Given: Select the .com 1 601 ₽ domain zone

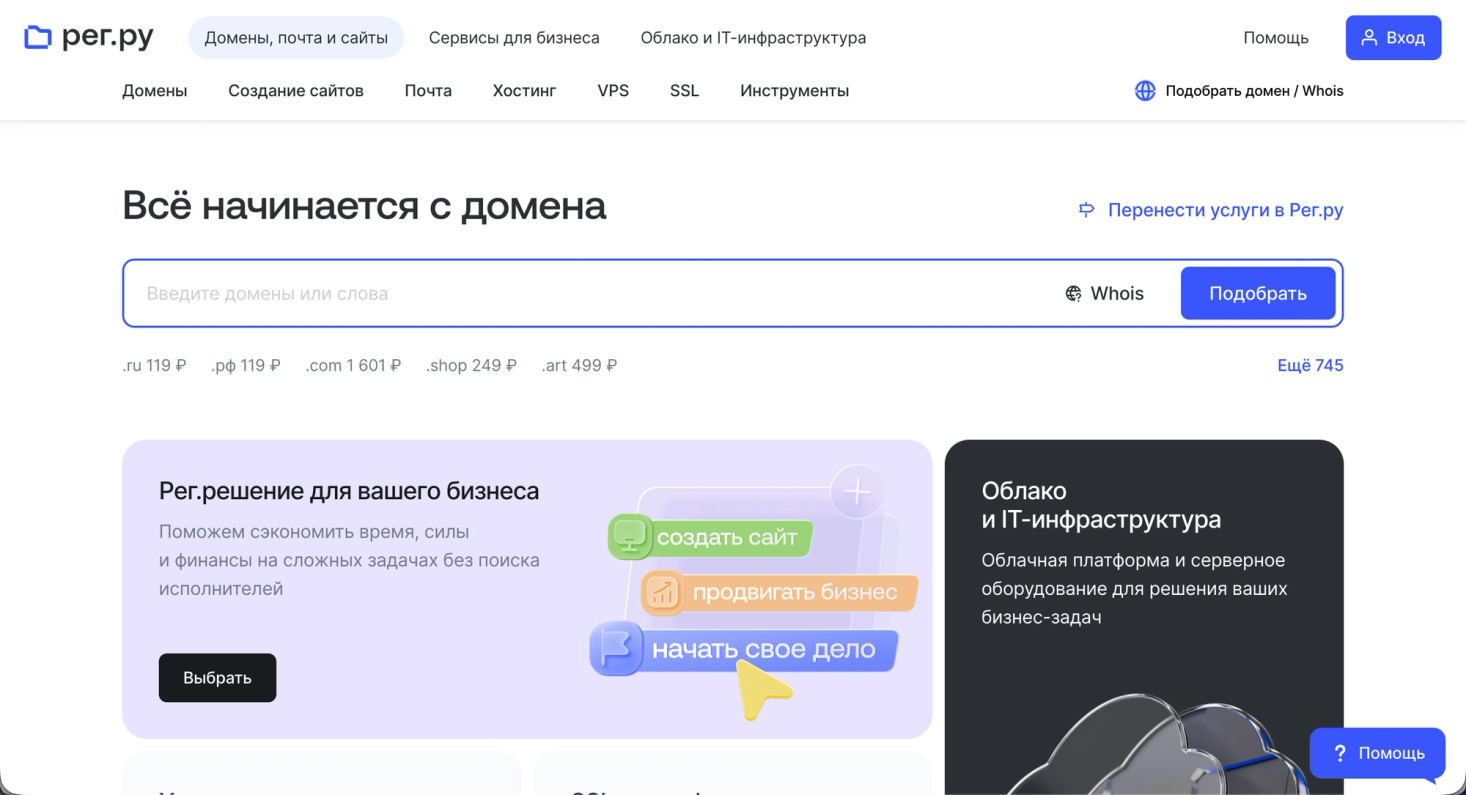Looking at the screenshot, I should (353, 366).
